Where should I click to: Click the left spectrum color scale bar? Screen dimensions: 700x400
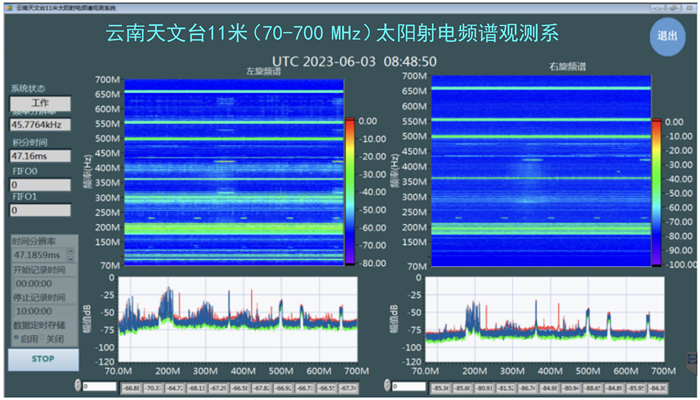point(349,192)
